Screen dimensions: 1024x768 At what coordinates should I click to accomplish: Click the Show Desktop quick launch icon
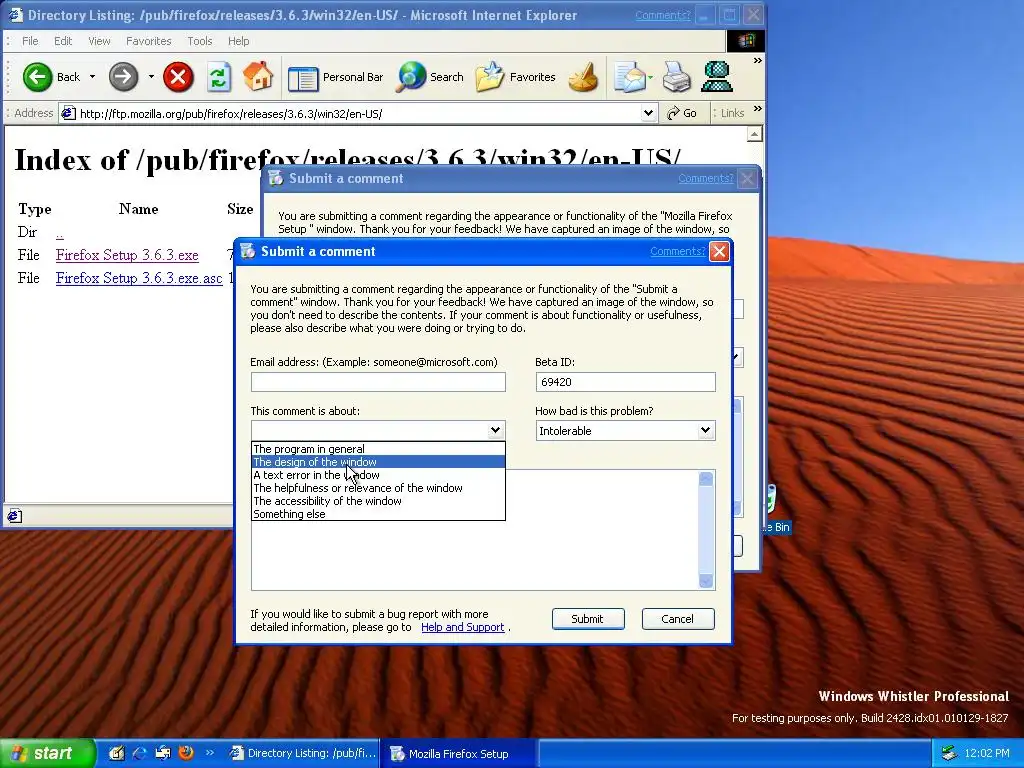tap(117, 753)
